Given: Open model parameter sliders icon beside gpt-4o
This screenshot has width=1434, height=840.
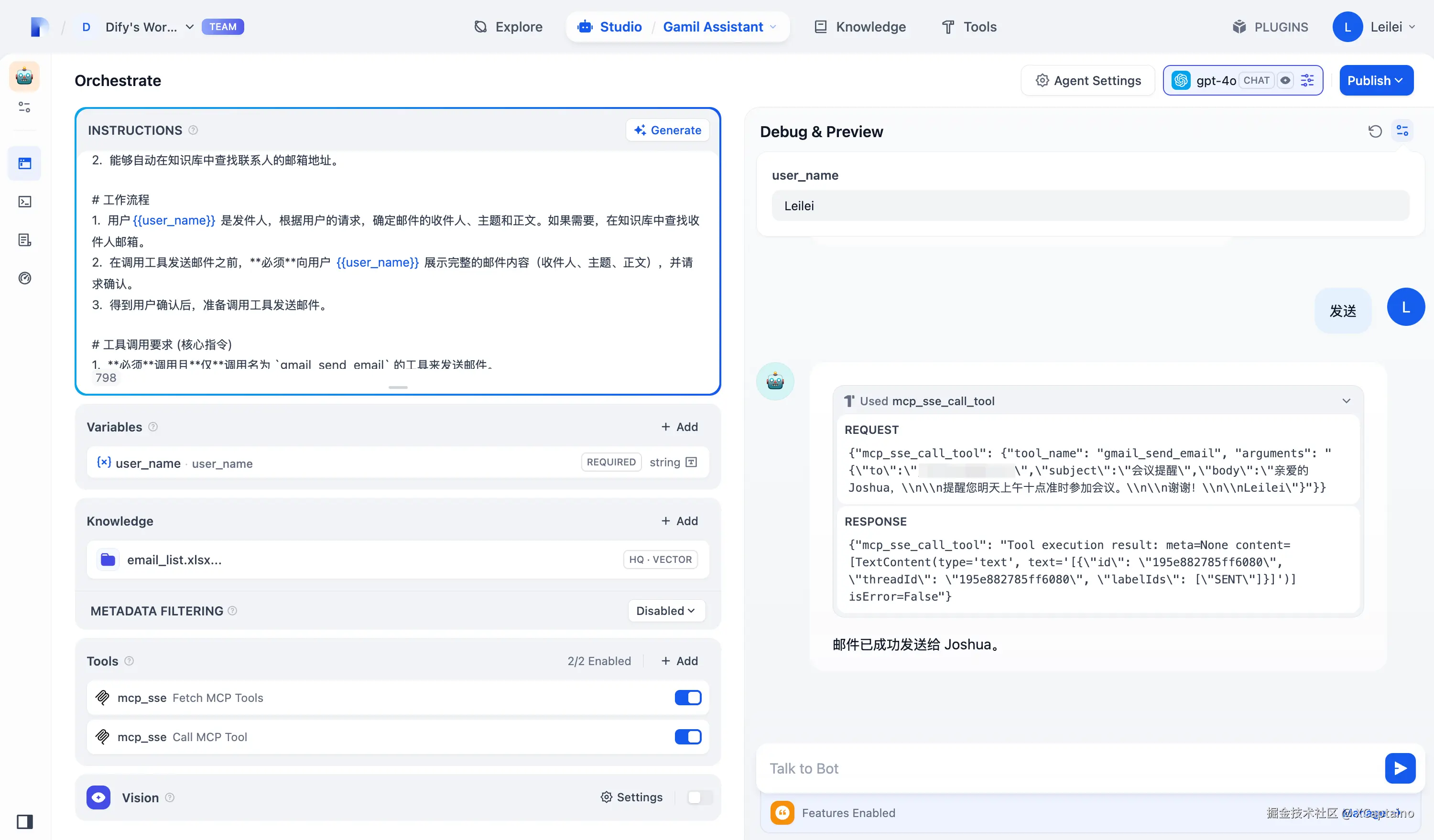Looking at the screenshot, I should pos(1308,80).
